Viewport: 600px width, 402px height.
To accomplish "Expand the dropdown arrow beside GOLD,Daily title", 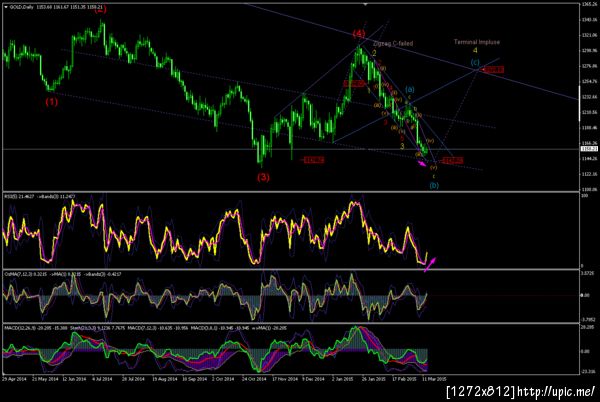I will [x=6, y=7].
